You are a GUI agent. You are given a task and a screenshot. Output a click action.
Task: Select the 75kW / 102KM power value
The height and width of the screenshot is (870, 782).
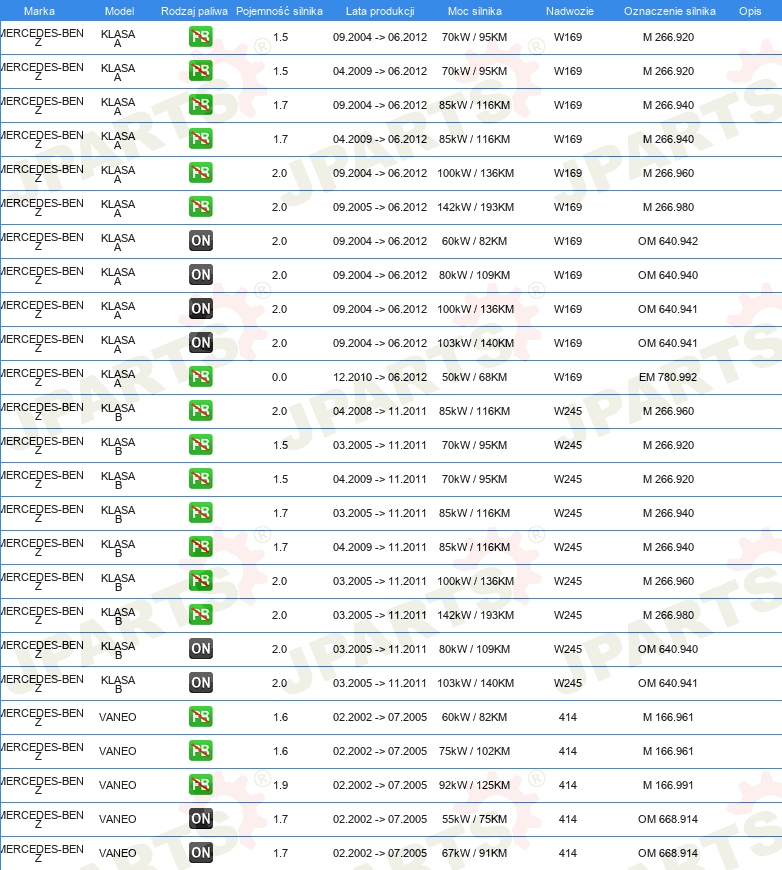[474, 751]
